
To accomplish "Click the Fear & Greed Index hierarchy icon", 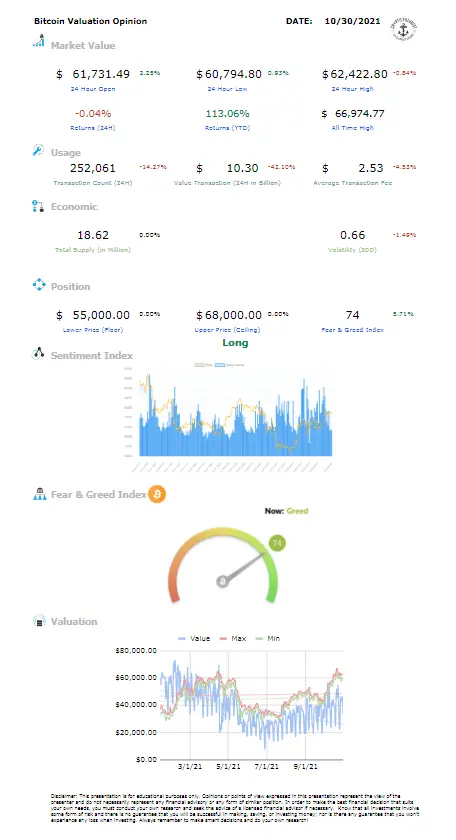I will tap(40, 494).
